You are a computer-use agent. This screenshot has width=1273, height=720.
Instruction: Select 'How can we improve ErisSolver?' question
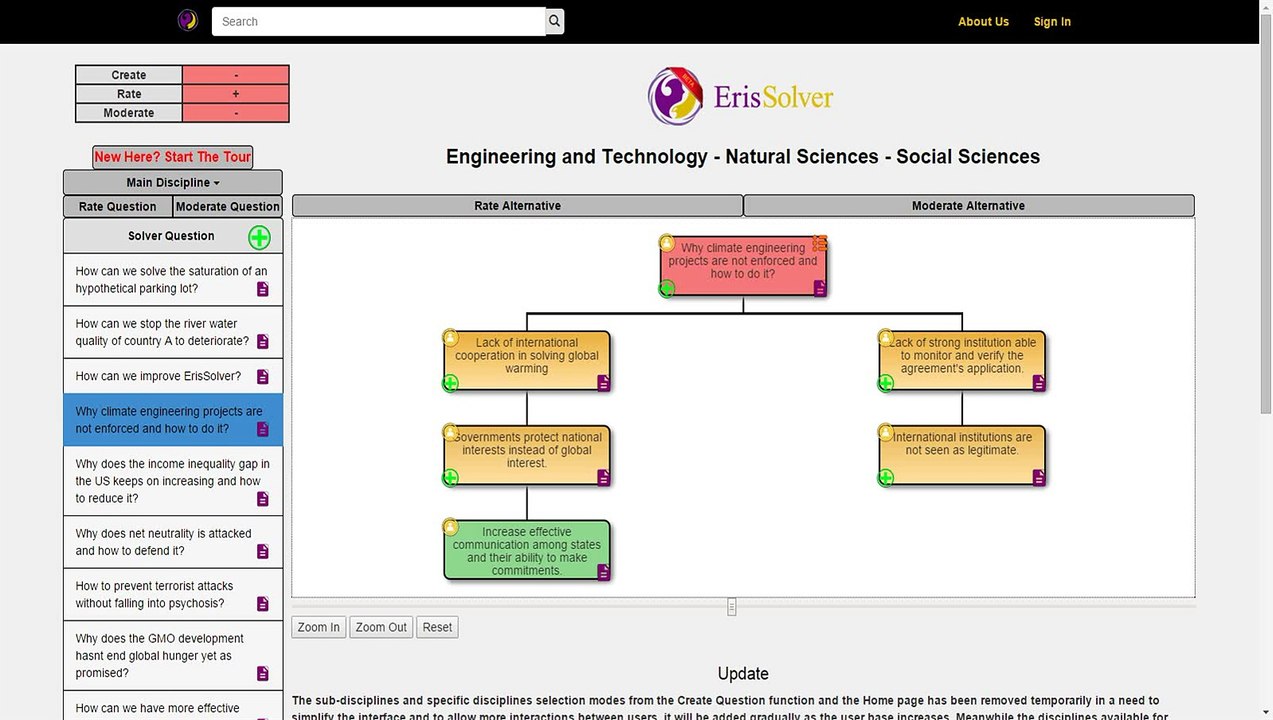coord(173,376)
